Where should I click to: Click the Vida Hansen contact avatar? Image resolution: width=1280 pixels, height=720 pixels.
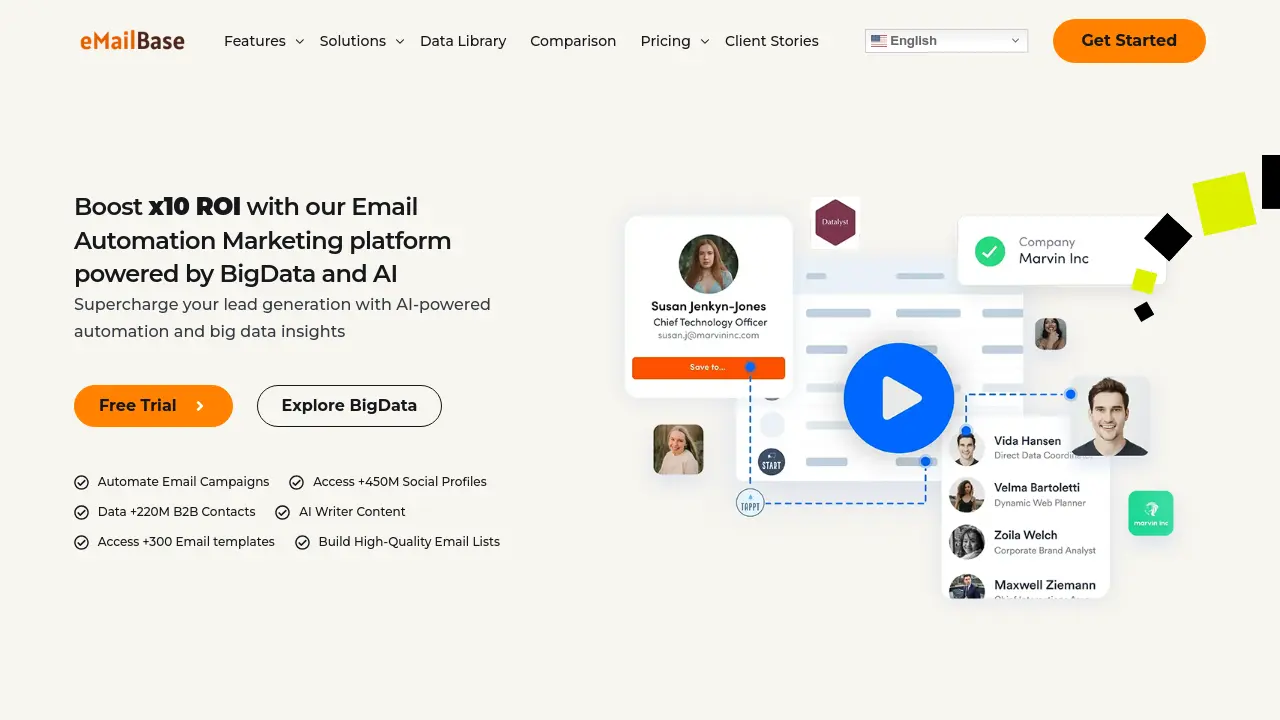pos(966,447)
